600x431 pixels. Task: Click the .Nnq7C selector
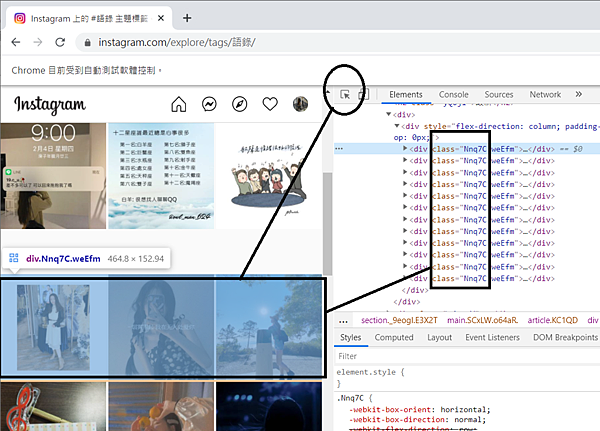click(x=350, y=398)
